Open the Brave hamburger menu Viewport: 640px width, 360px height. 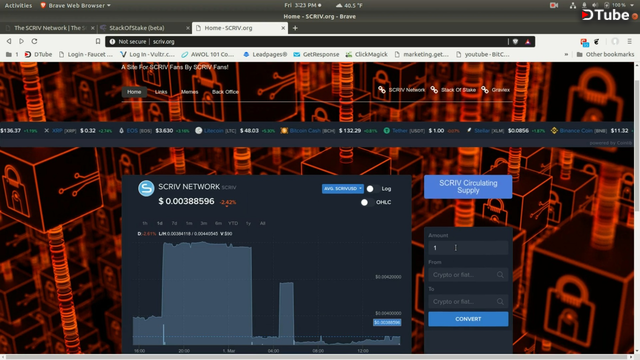[629, 41]
